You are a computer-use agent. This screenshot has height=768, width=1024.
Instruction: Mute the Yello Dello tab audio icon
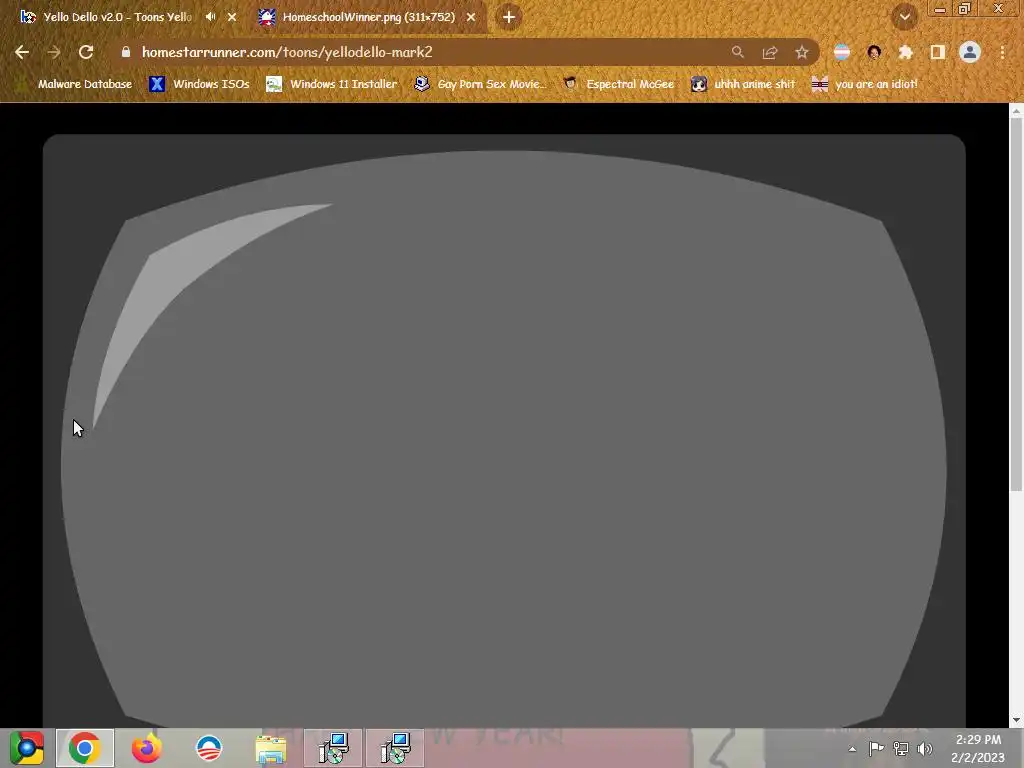(x=210, y=17)
